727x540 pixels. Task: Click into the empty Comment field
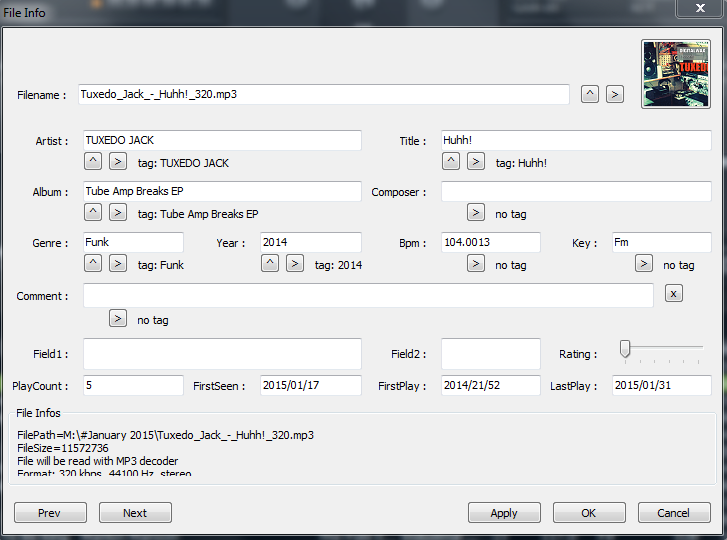[x=368, y=295]
